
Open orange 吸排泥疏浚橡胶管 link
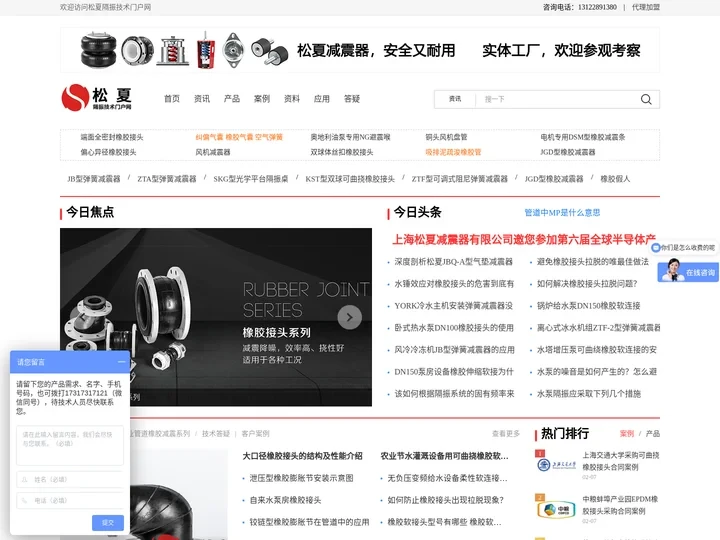[x=453, y=152]
